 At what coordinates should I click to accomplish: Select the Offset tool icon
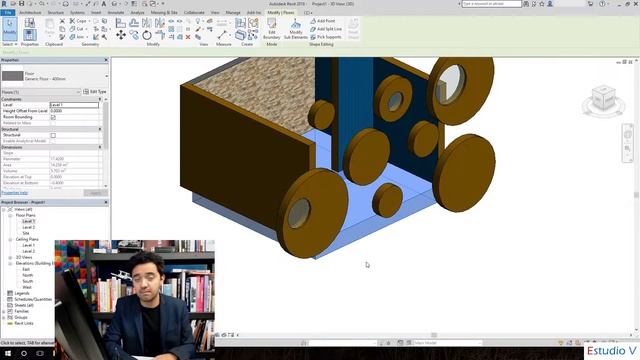pyautogui.click(x=134, y=23)
